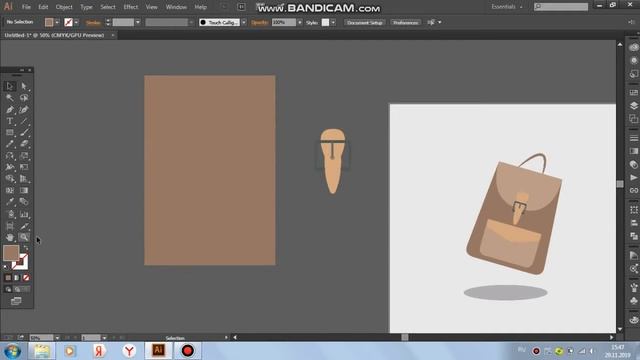Open the control bar stroke color dropdown
The width and height of the screenshot is (640, 360).
click(76, 22)
